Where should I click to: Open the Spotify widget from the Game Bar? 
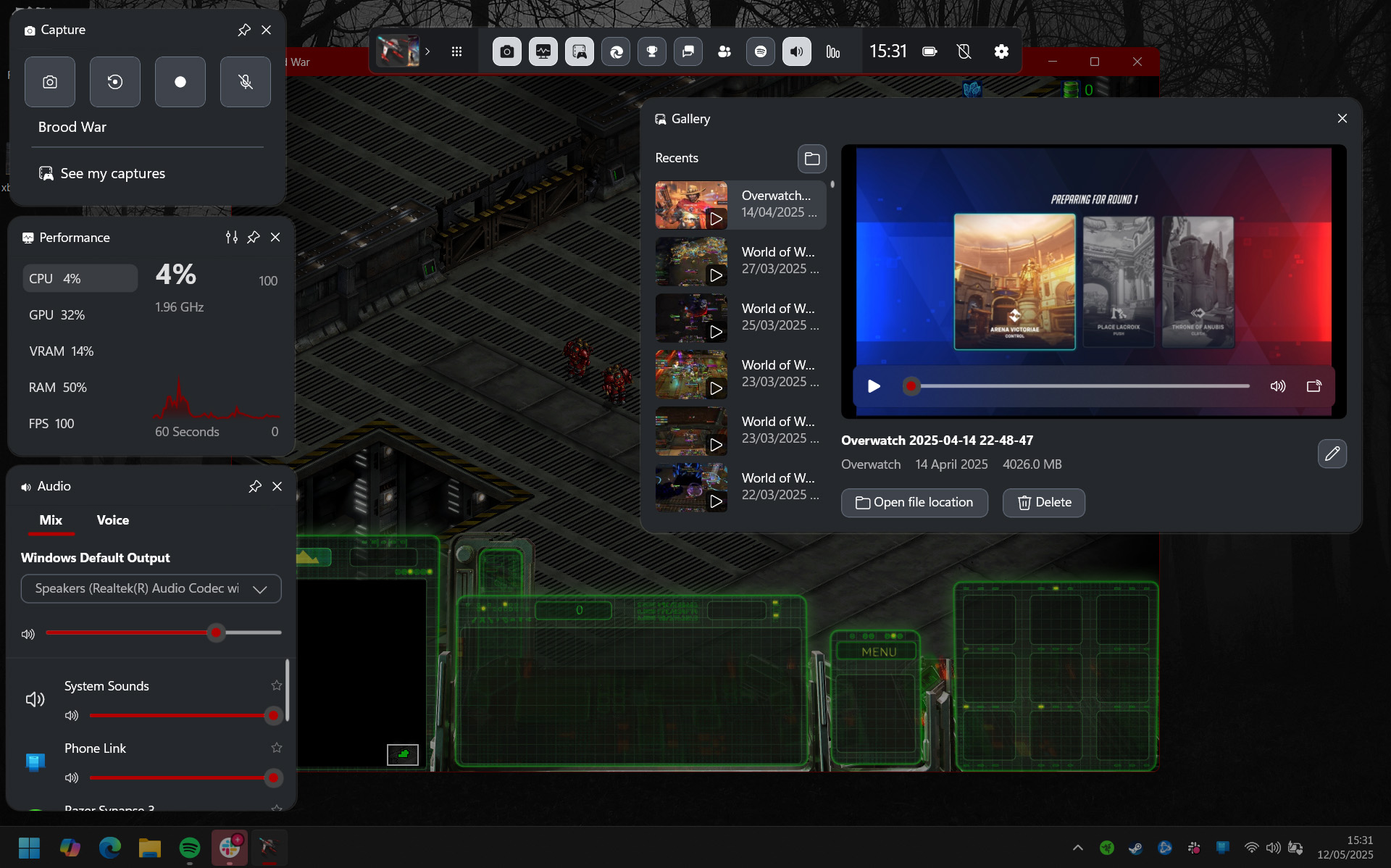[x=761, y=51]
